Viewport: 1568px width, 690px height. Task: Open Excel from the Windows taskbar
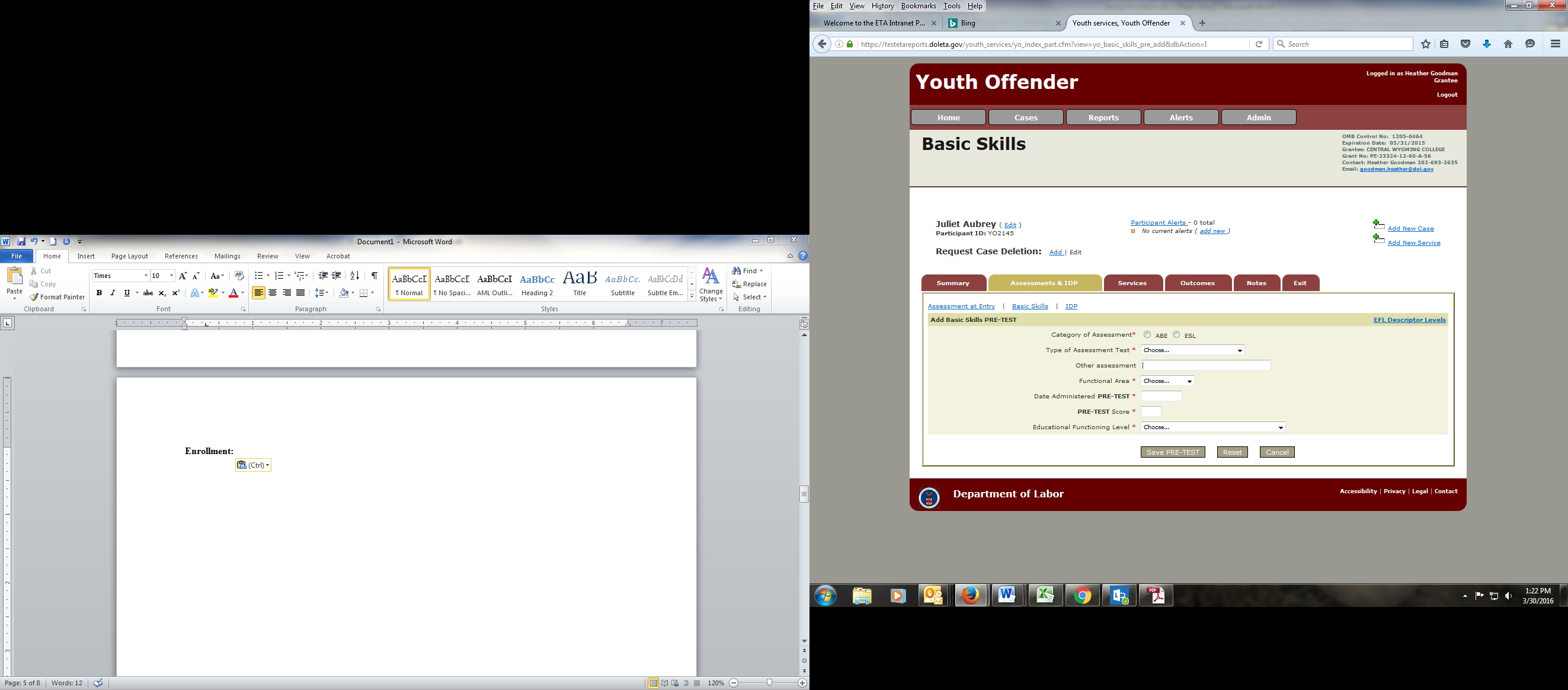pos(1045,595)
